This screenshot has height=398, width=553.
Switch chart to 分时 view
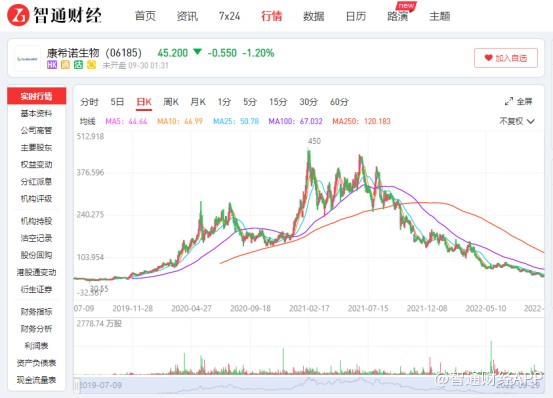[x=89, y=102]
